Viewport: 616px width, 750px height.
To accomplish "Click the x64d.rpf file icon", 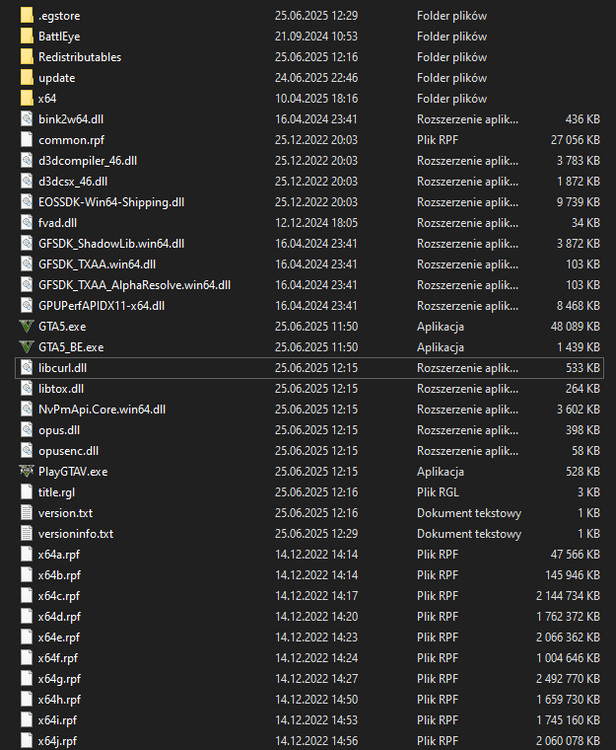I will pos(27,617).
